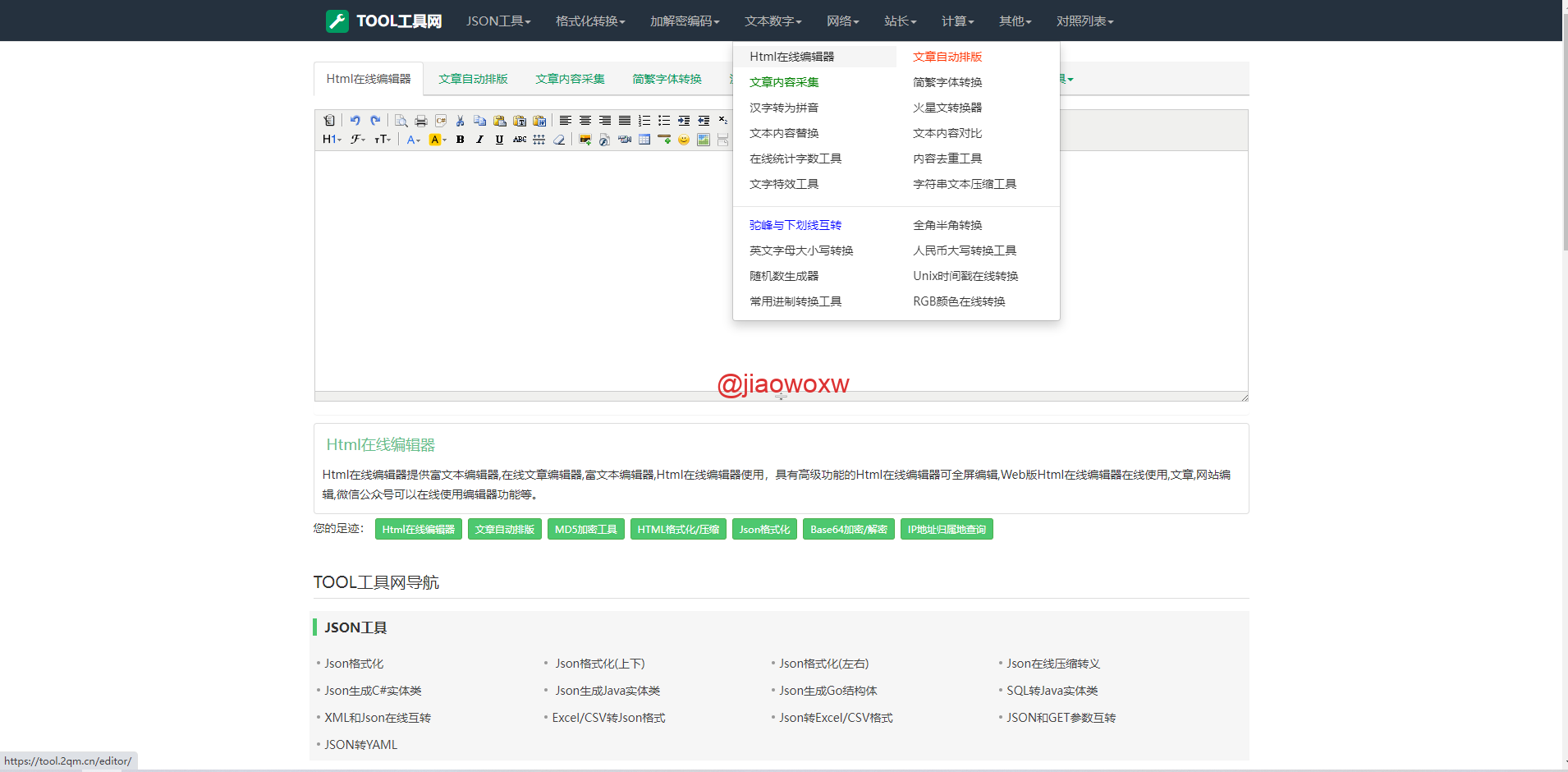Open the Json生成Java实体类 link
Viewport: 1568px width, 772px height.
[x=607, y=691]
